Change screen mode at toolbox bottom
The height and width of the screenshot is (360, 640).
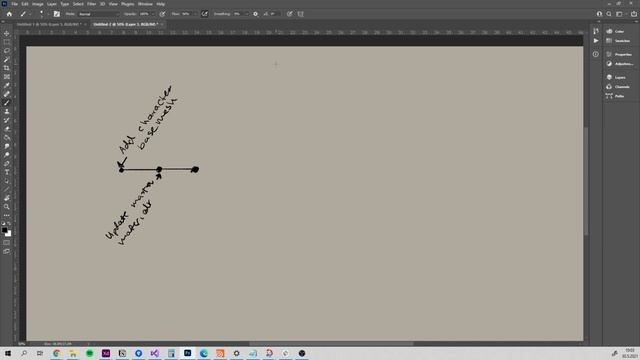7,251
